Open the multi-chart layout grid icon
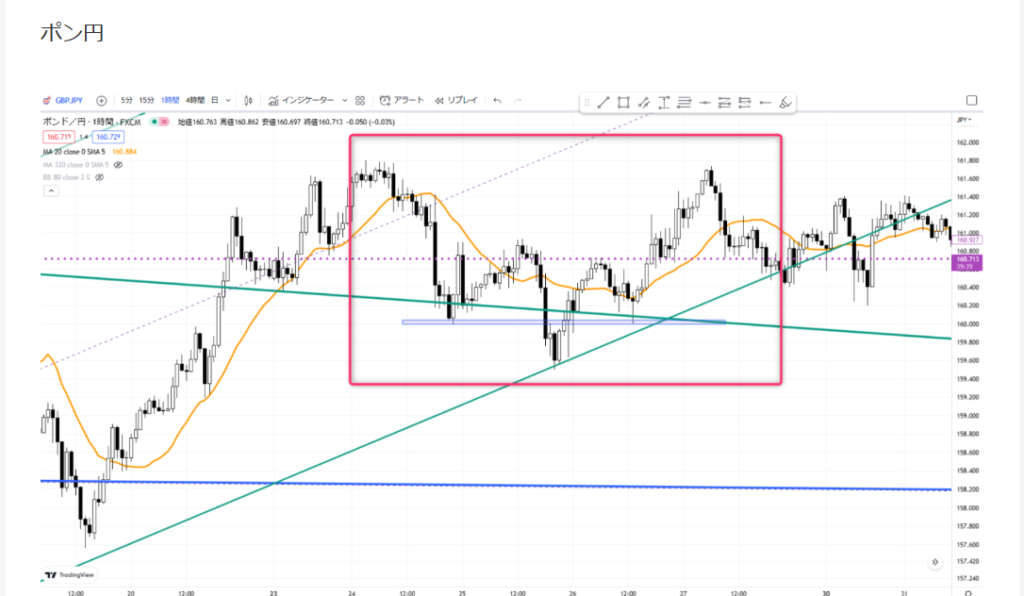 click(359, 100)
